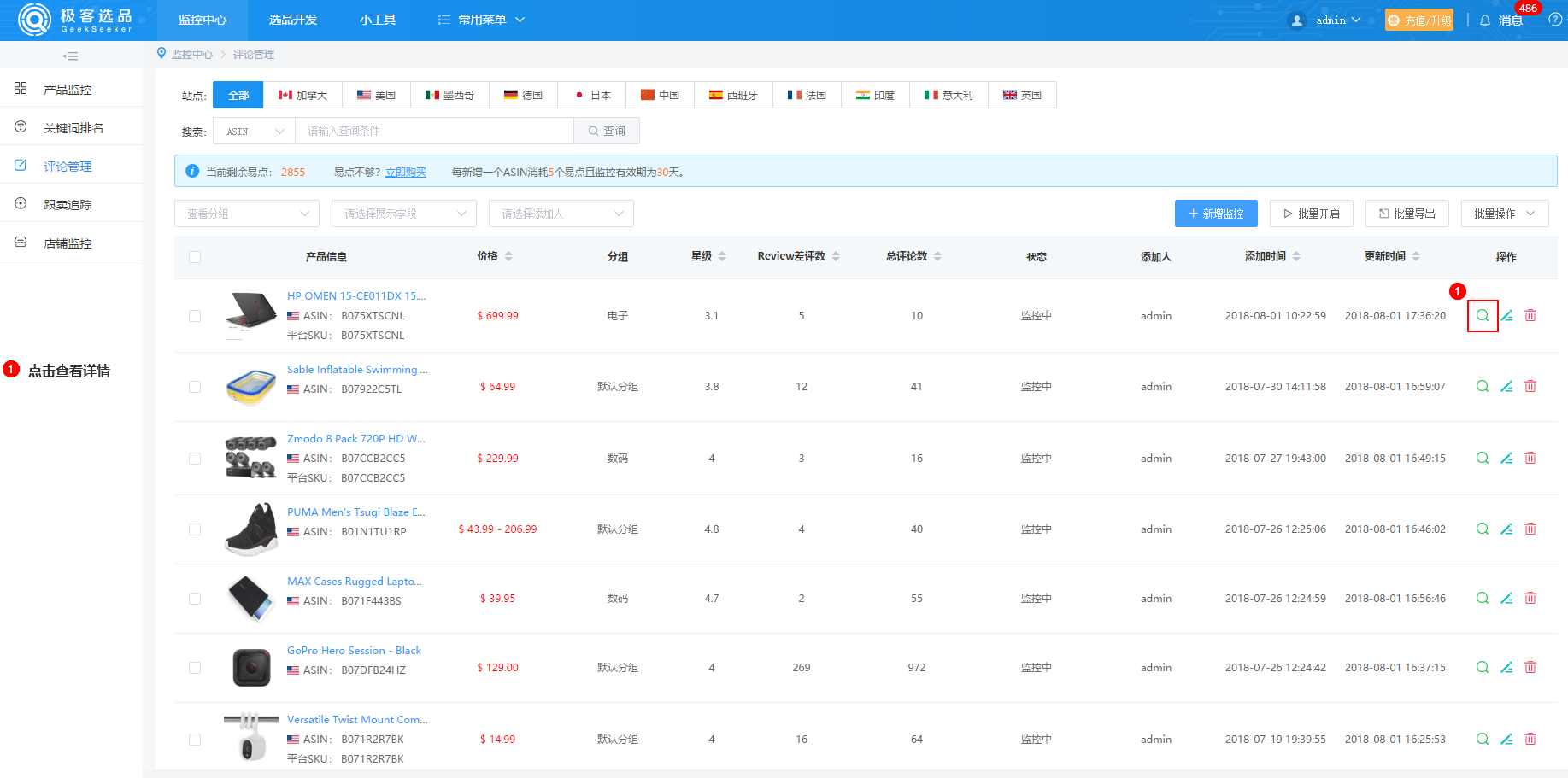Switch to 监控中心 top tab
1568x778 pixels.
click(203, 20)
